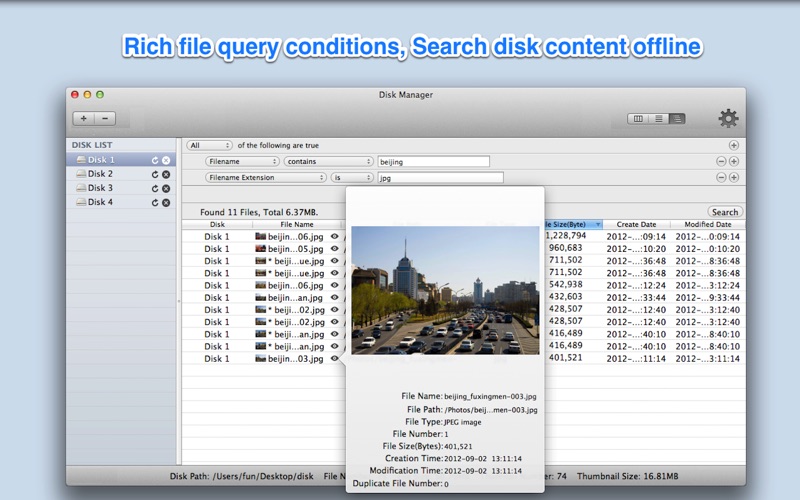The width and height of the screenshot is (800, 500).
Task: Switch to column view layout button
Action: tap(637, 119)
